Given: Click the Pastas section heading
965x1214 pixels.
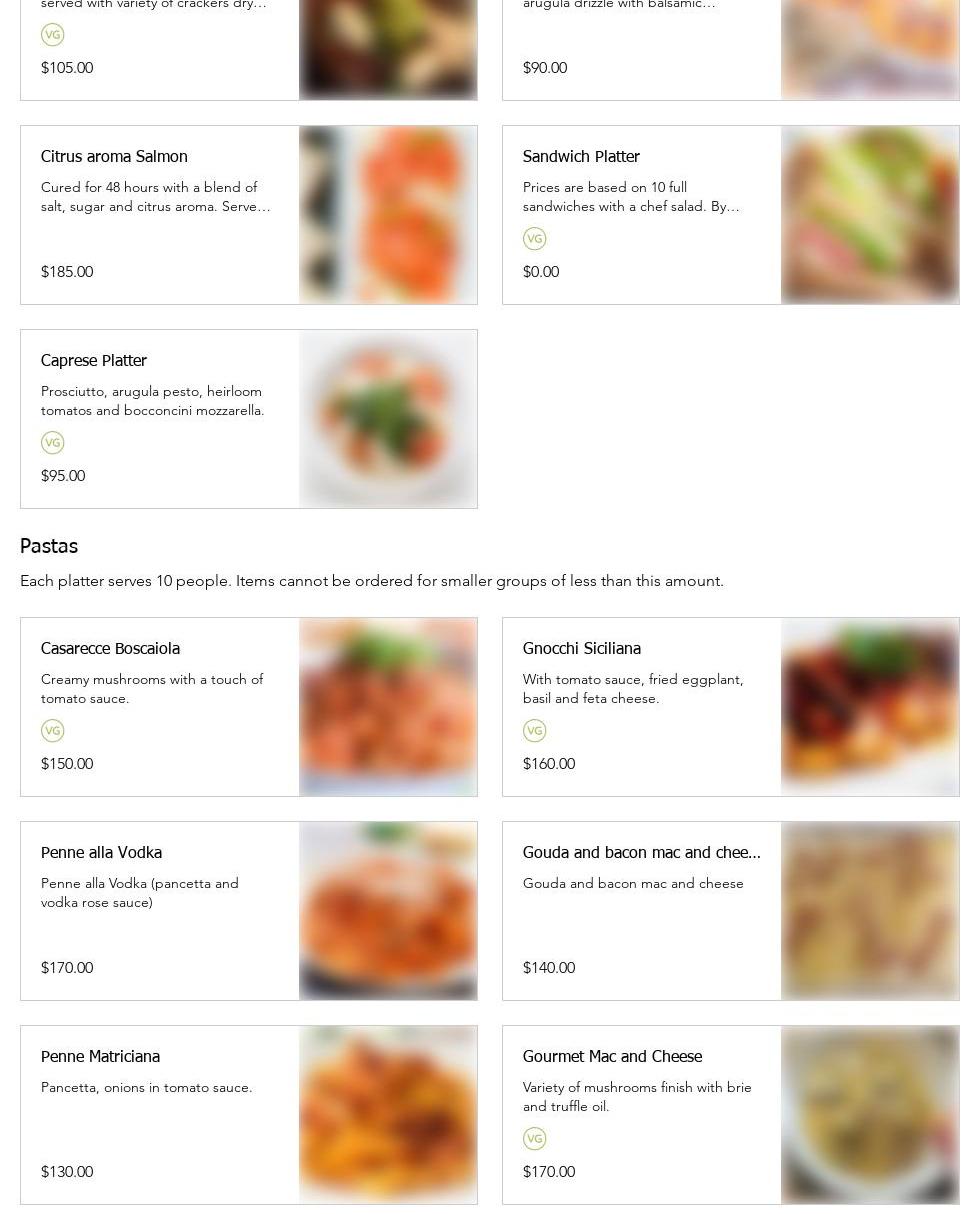Looking at the screenshot, I should (49, 547).
